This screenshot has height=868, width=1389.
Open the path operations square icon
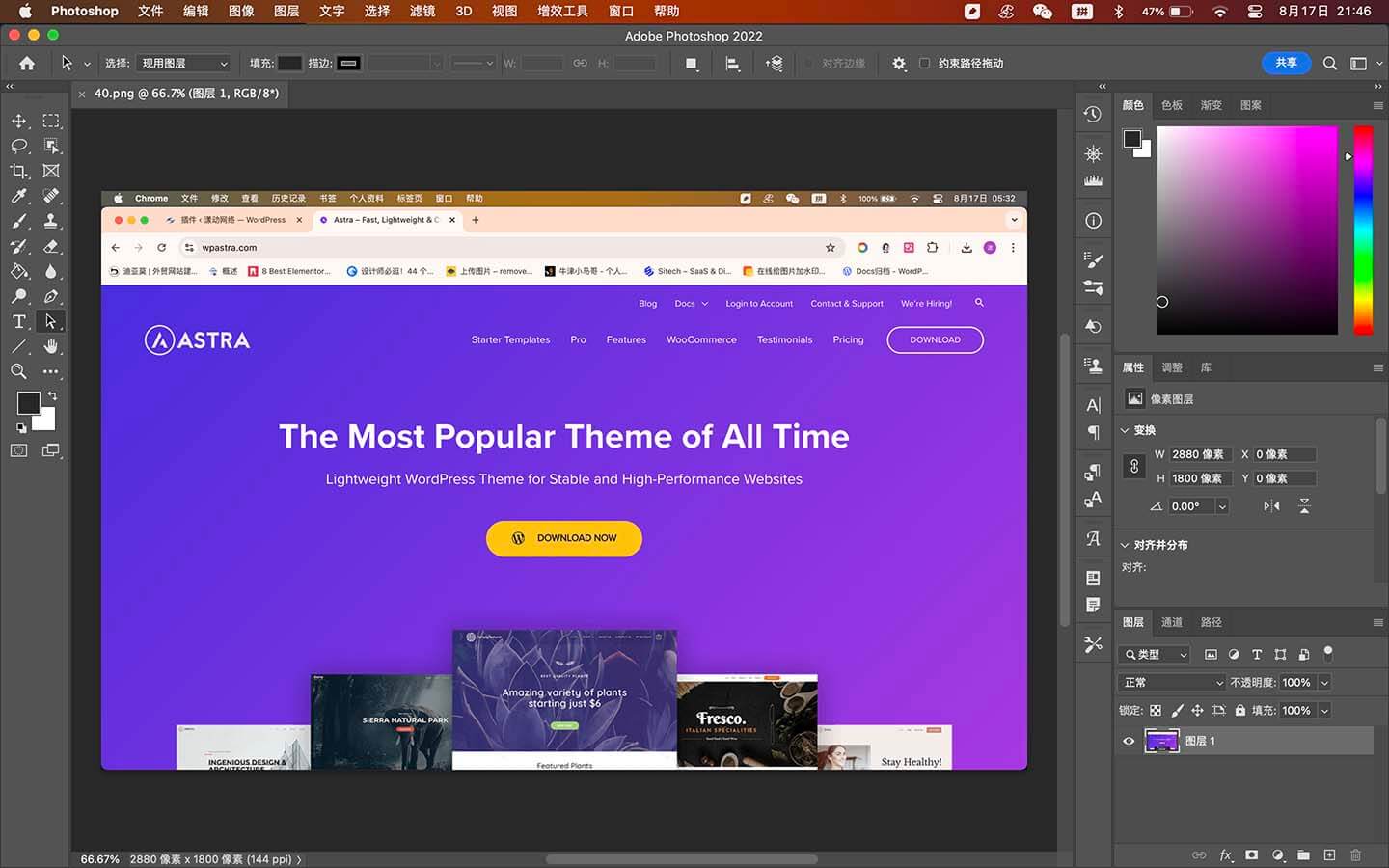pyautogui.click(x=692, y=64)
